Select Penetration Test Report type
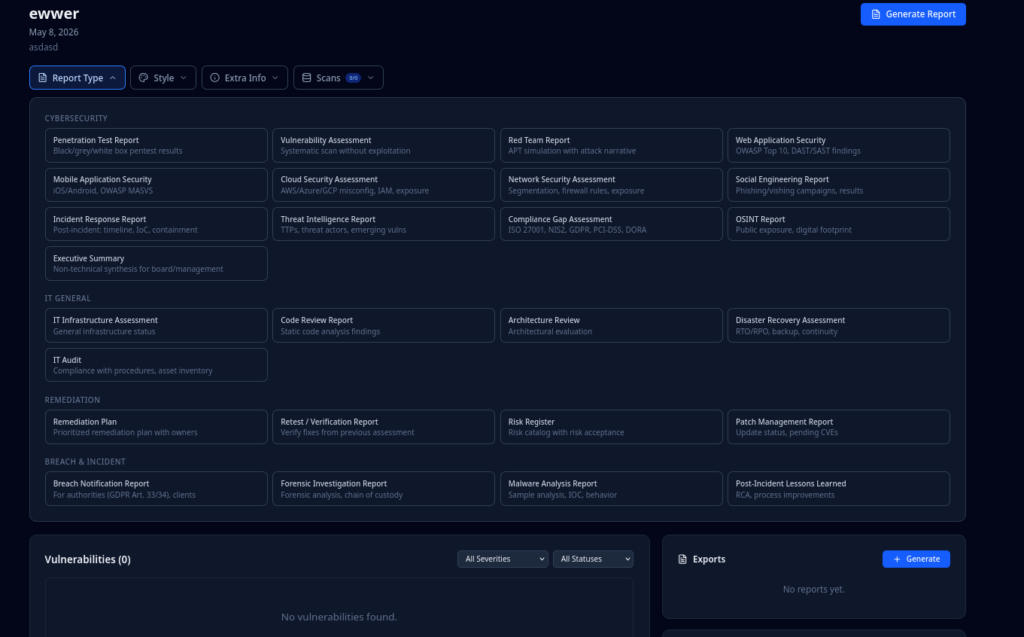 click(156, 145)
